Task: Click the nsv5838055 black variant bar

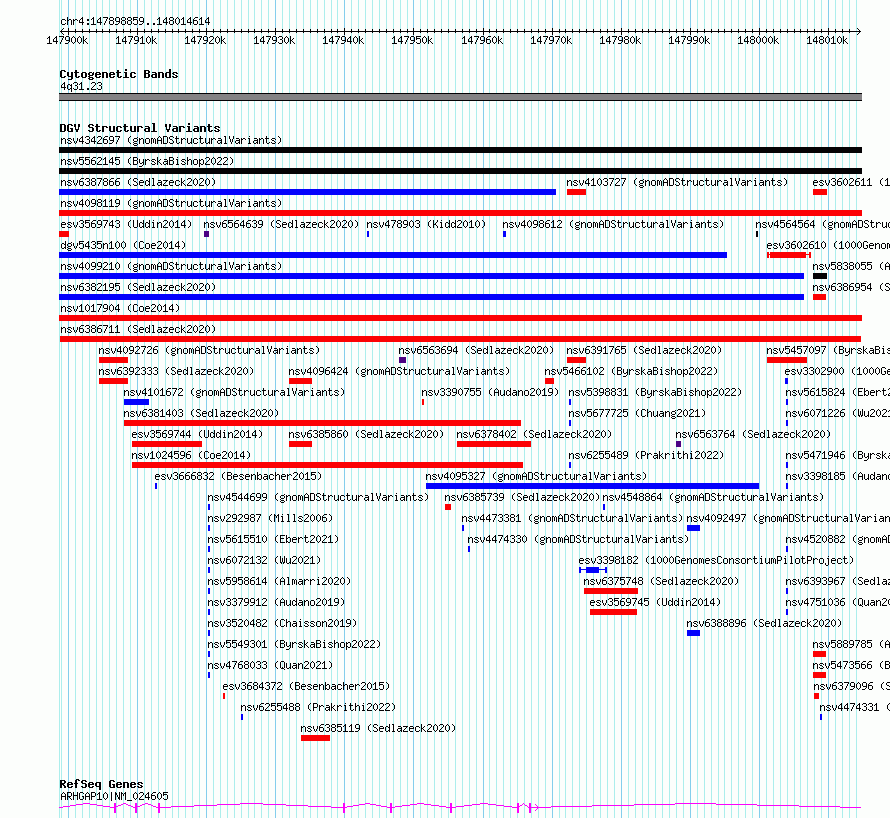Action: pyautogui.click(x=820, y=276)
